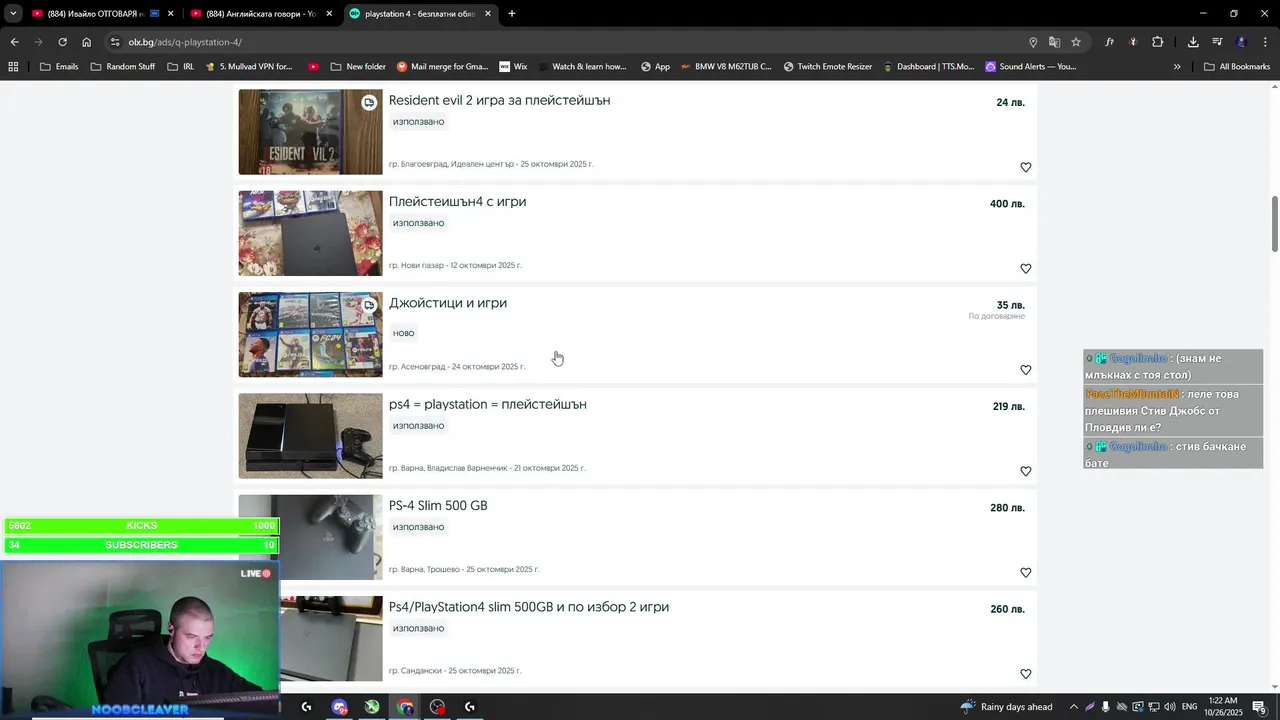1280x720 pixels.
Task: Click the FIFA games collection thumbnail
Action: click(x=310, y=334)
